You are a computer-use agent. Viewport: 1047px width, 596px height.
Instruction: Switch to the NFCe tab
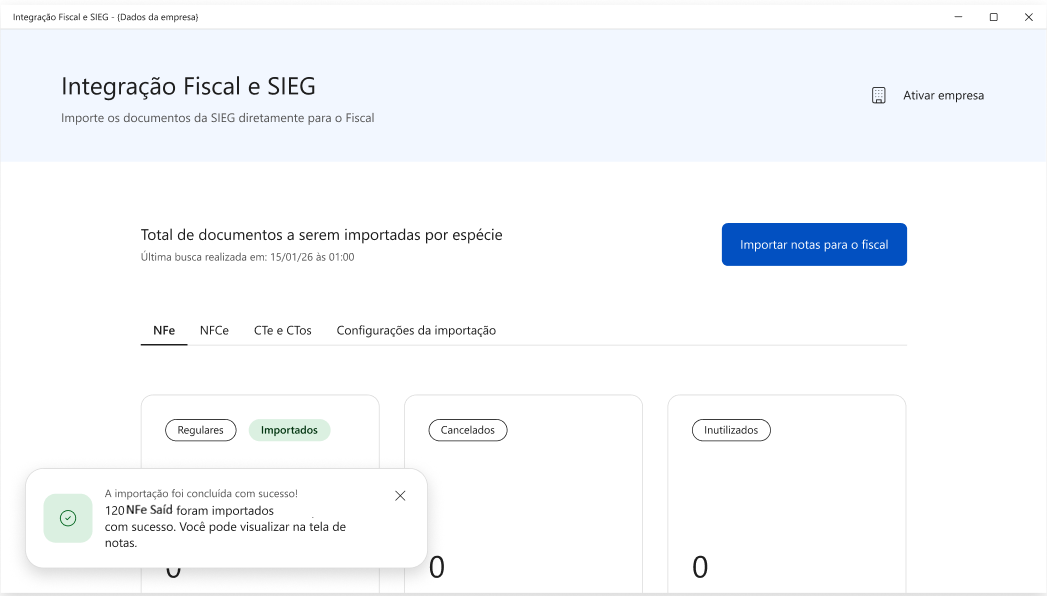[x=214, y=330]
